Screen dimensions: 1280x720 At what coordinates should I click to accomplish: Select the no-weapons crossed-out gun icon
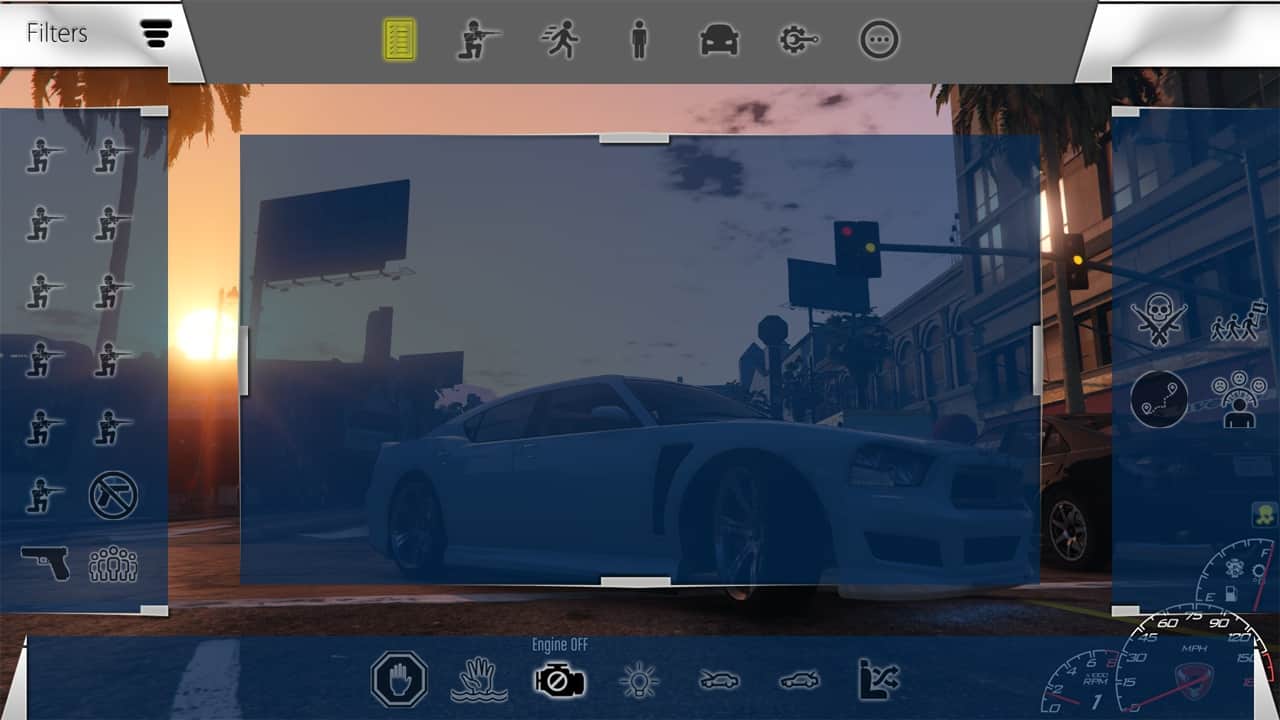[113, 496]
